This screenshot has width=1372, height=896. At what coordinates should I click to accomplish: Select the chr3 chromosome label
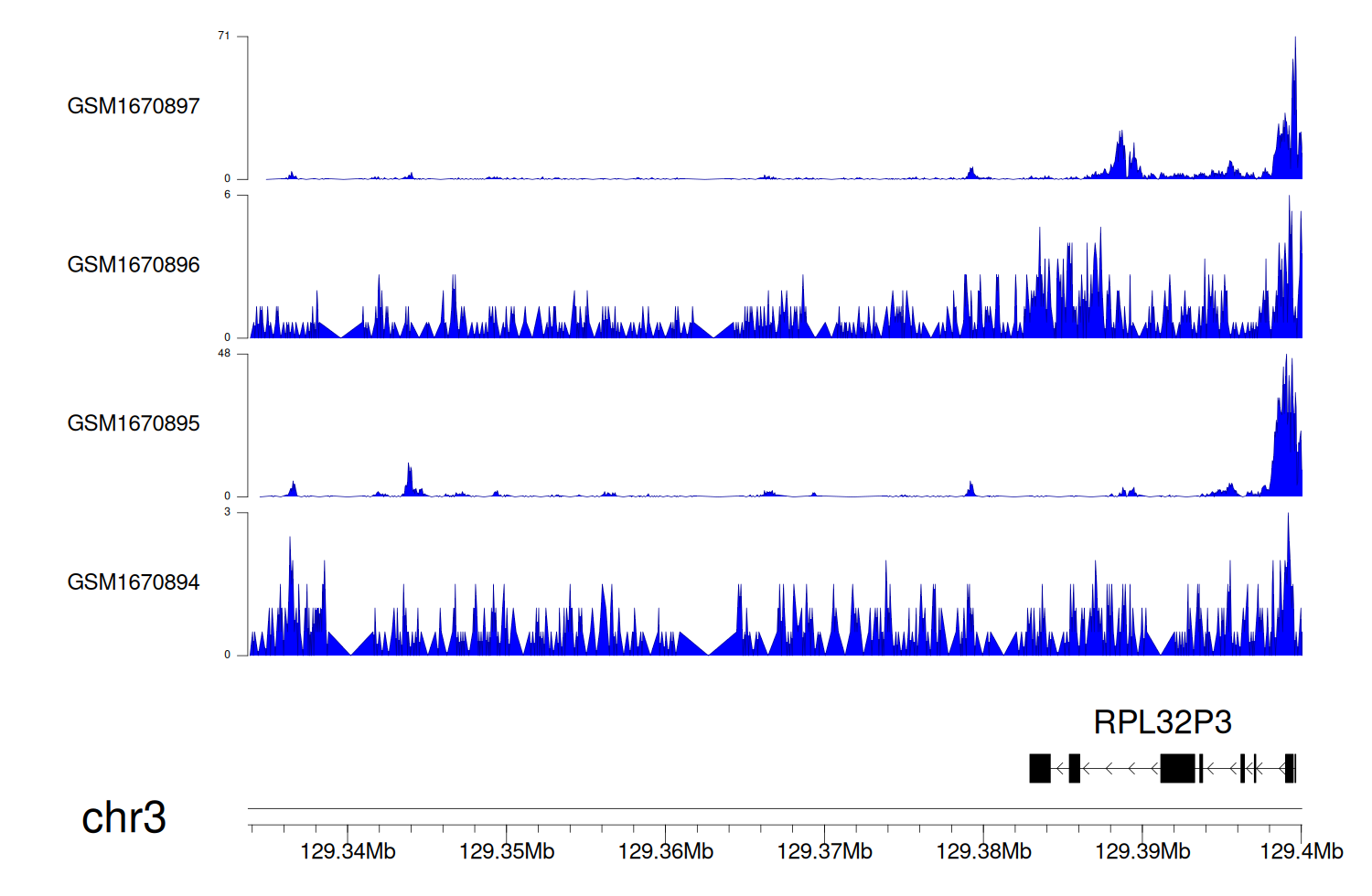123,817
